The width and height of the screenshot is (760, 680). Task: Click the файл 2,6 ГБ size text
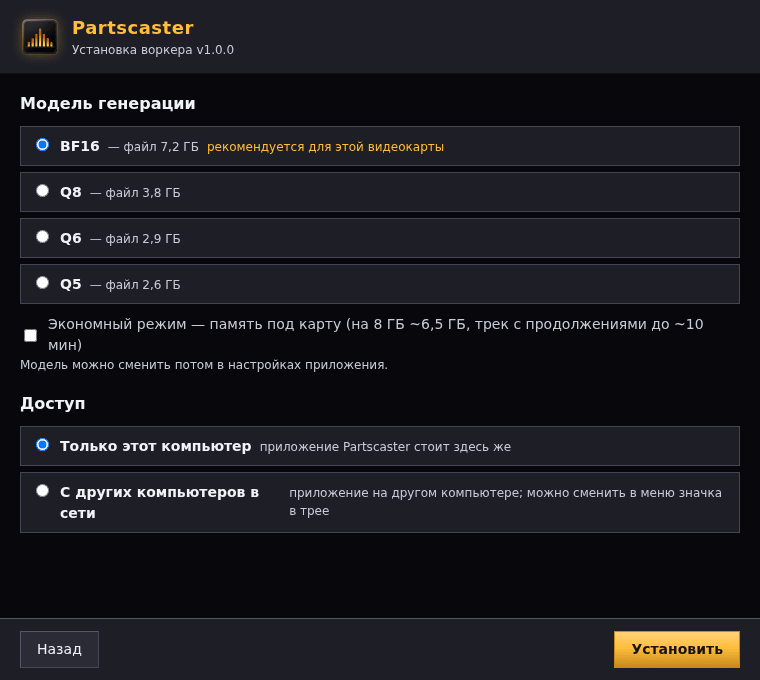coord(143,285)
